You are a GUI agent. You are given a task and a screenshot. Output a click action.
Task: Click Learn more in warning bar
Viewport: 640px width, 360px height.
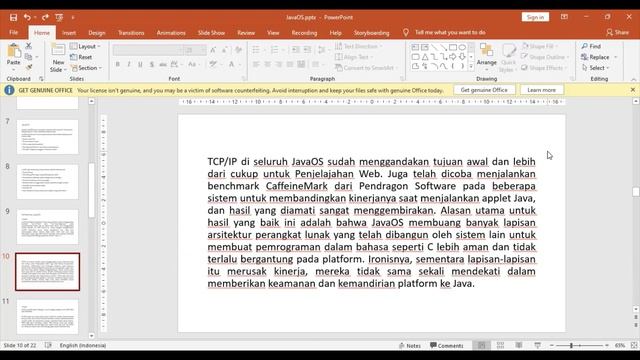click(541, 90)
